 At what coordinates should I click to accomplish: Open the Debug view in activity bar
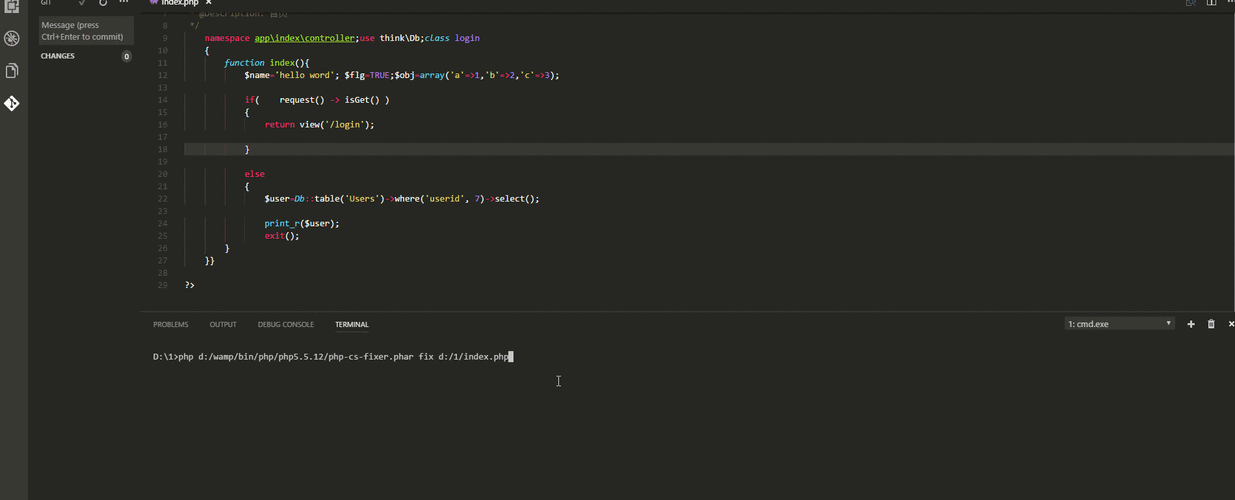(12, 38)
